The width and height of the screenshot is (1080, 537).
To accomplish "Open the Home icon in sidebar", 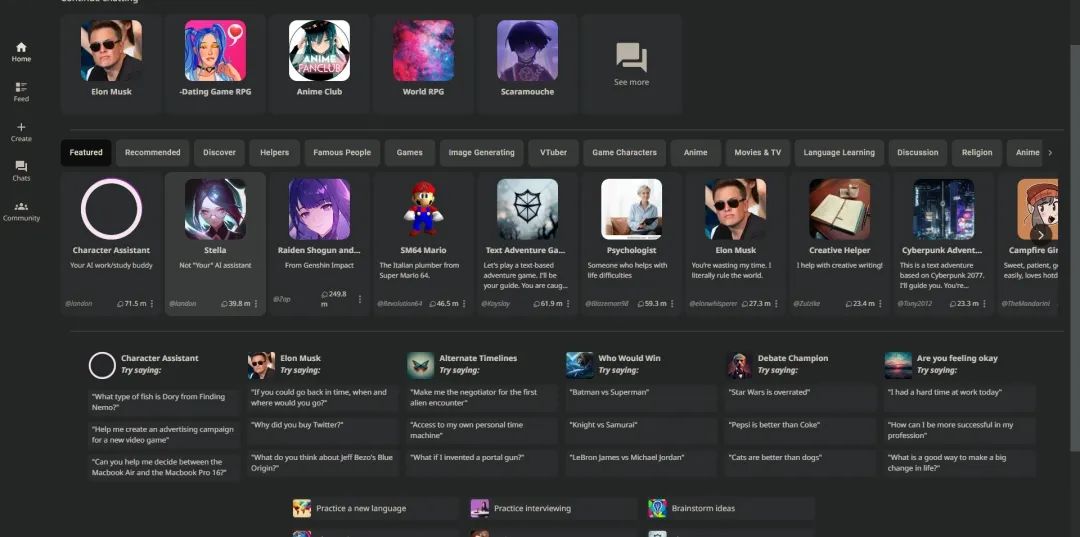I will click(21, 47).
